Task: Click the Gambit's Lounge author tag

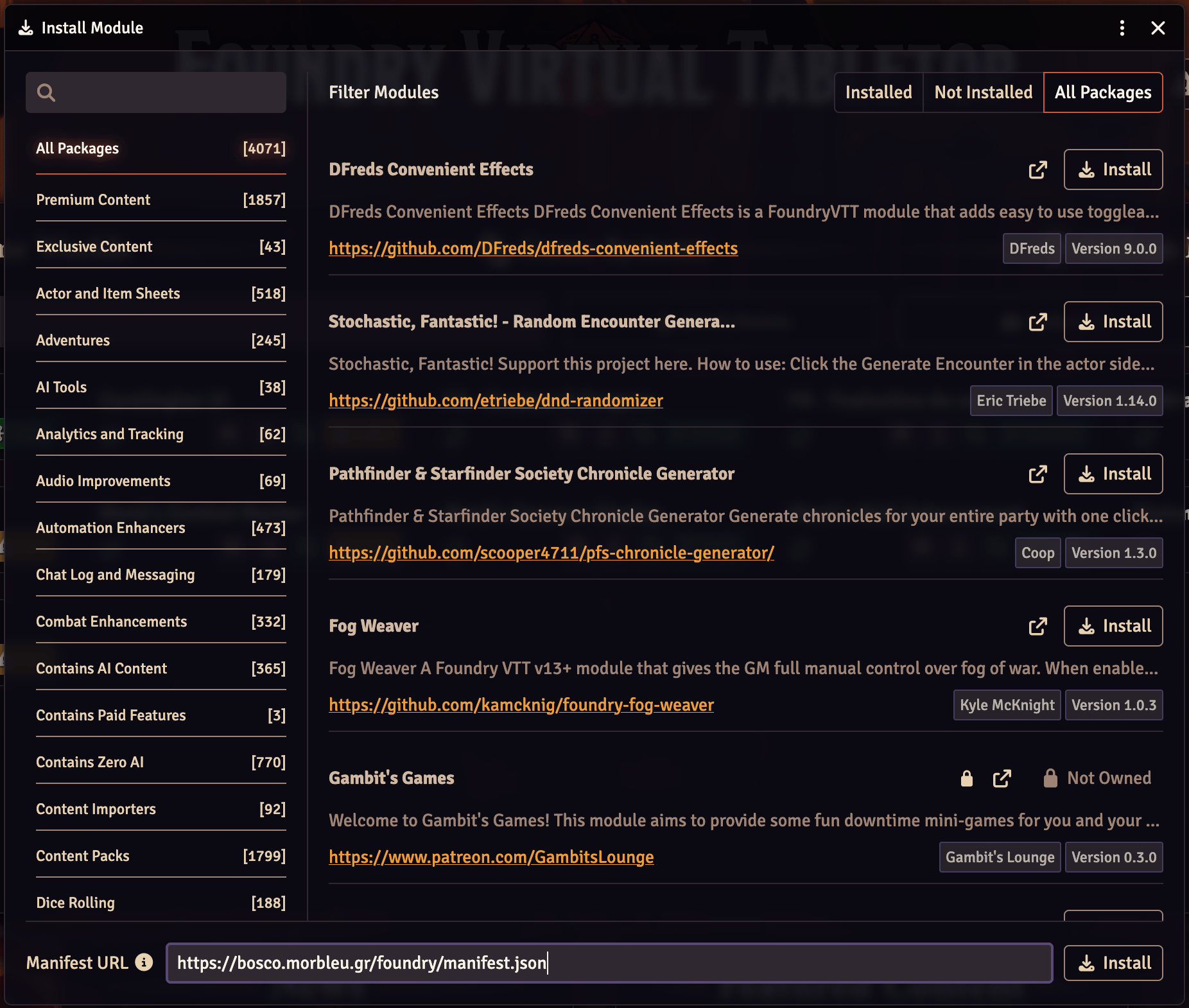Action: (x=1000, y=857)
